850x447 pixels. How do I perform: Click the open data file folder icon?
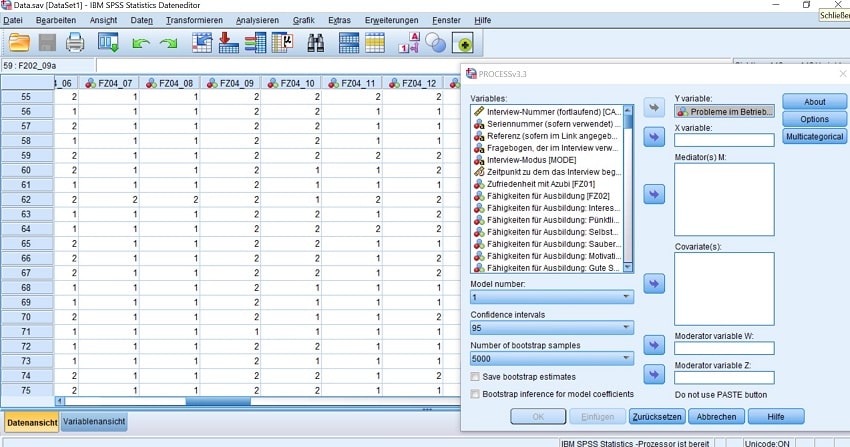(19, 42)
